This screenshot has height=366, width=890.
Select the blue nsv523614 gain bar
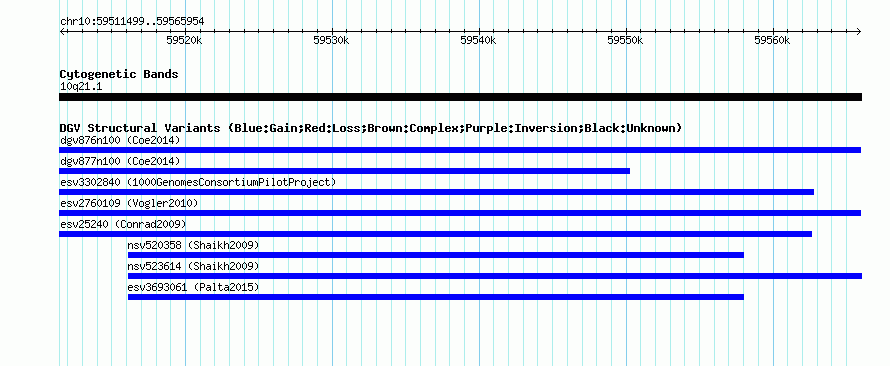click(x=495, y=276)
